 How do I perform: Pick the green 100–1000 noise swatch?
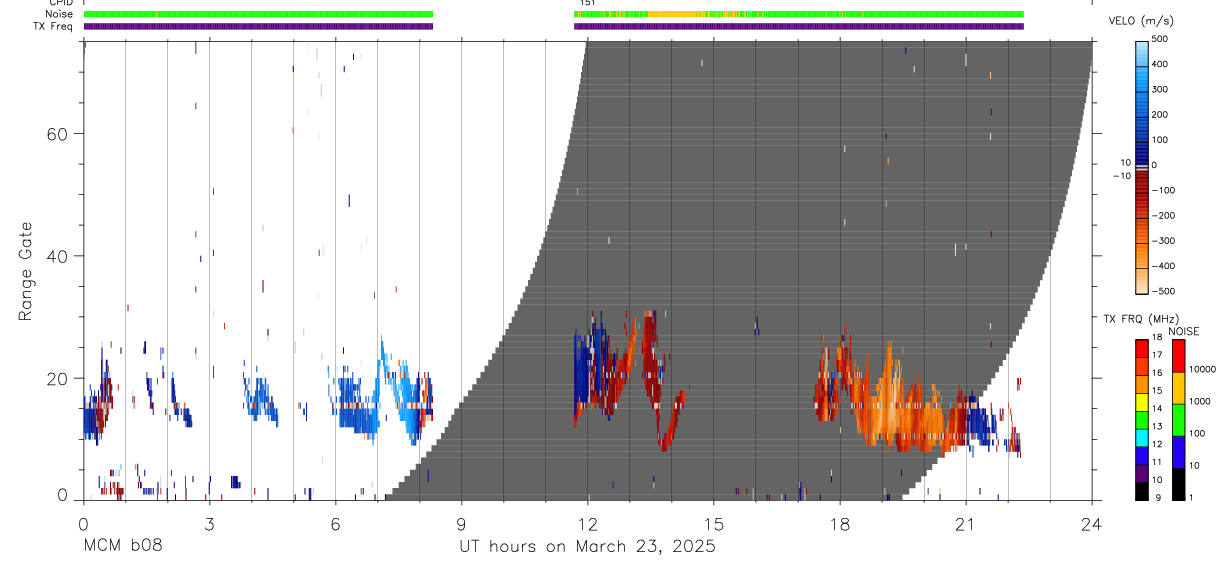[1178, 420]
